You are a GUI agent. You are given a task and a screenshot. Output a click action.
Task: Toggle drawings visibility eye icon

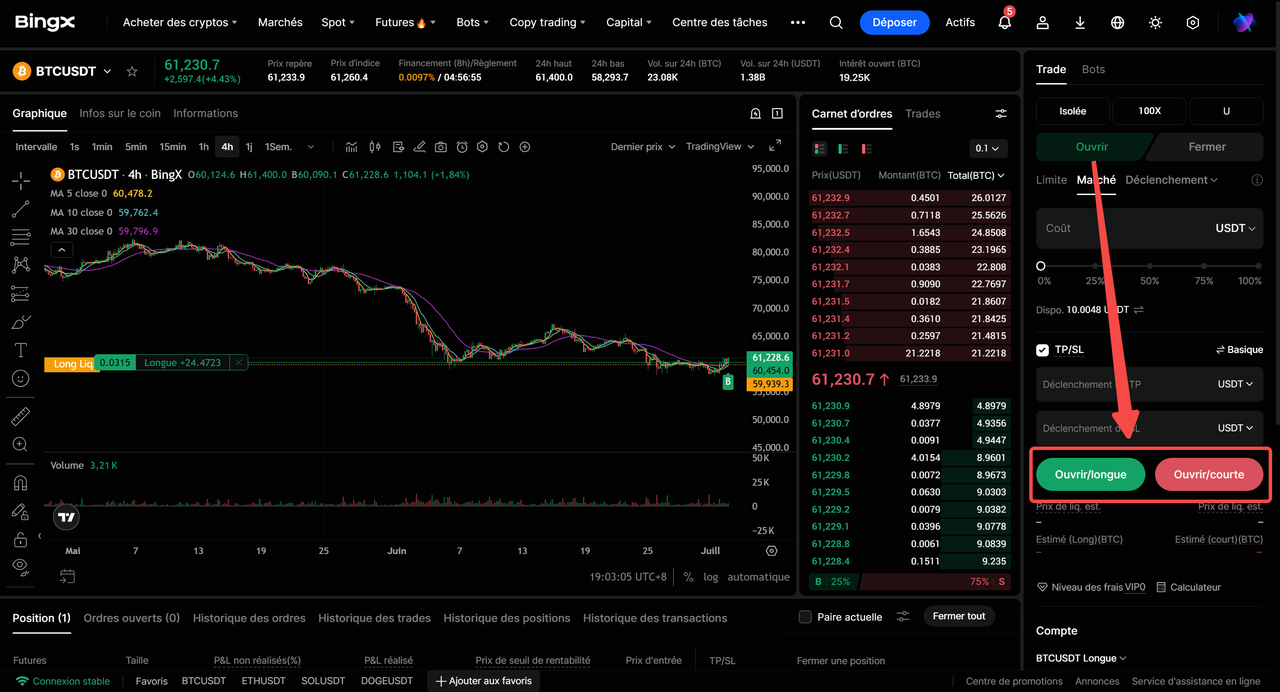[20, 565]
